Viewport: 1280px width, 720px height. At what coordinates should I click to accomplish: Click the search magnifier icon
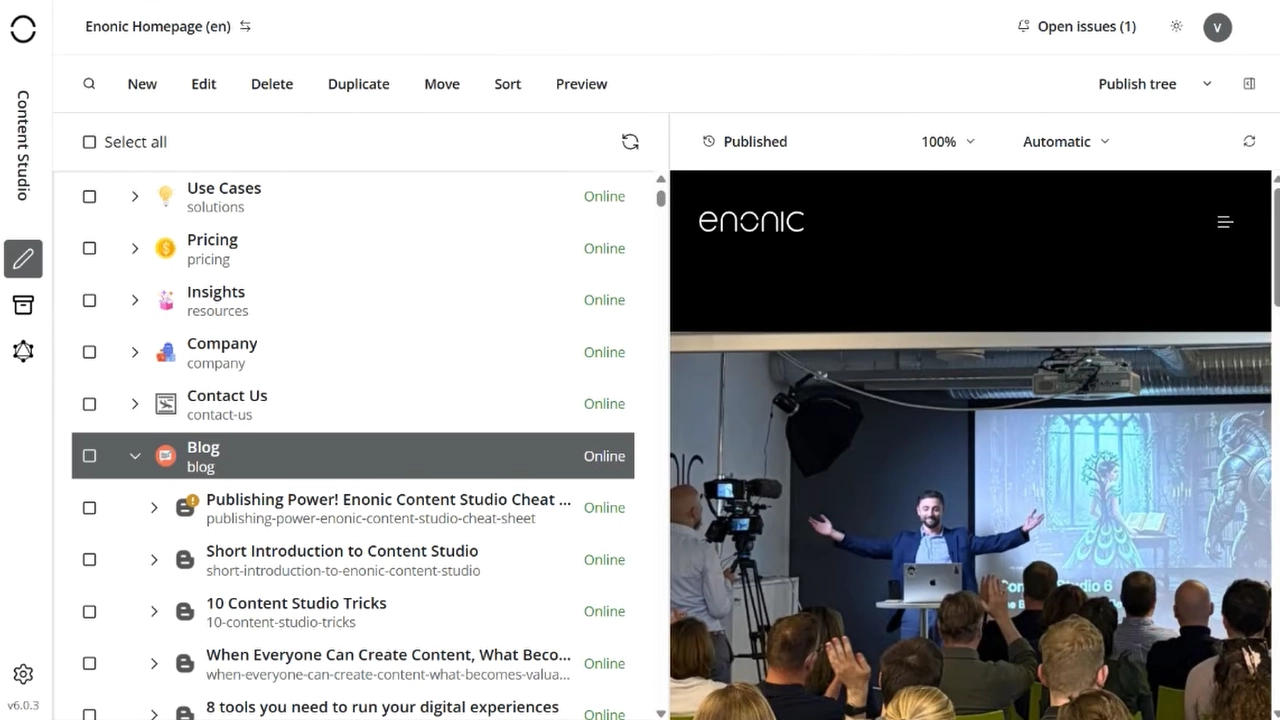coord(89,84)
